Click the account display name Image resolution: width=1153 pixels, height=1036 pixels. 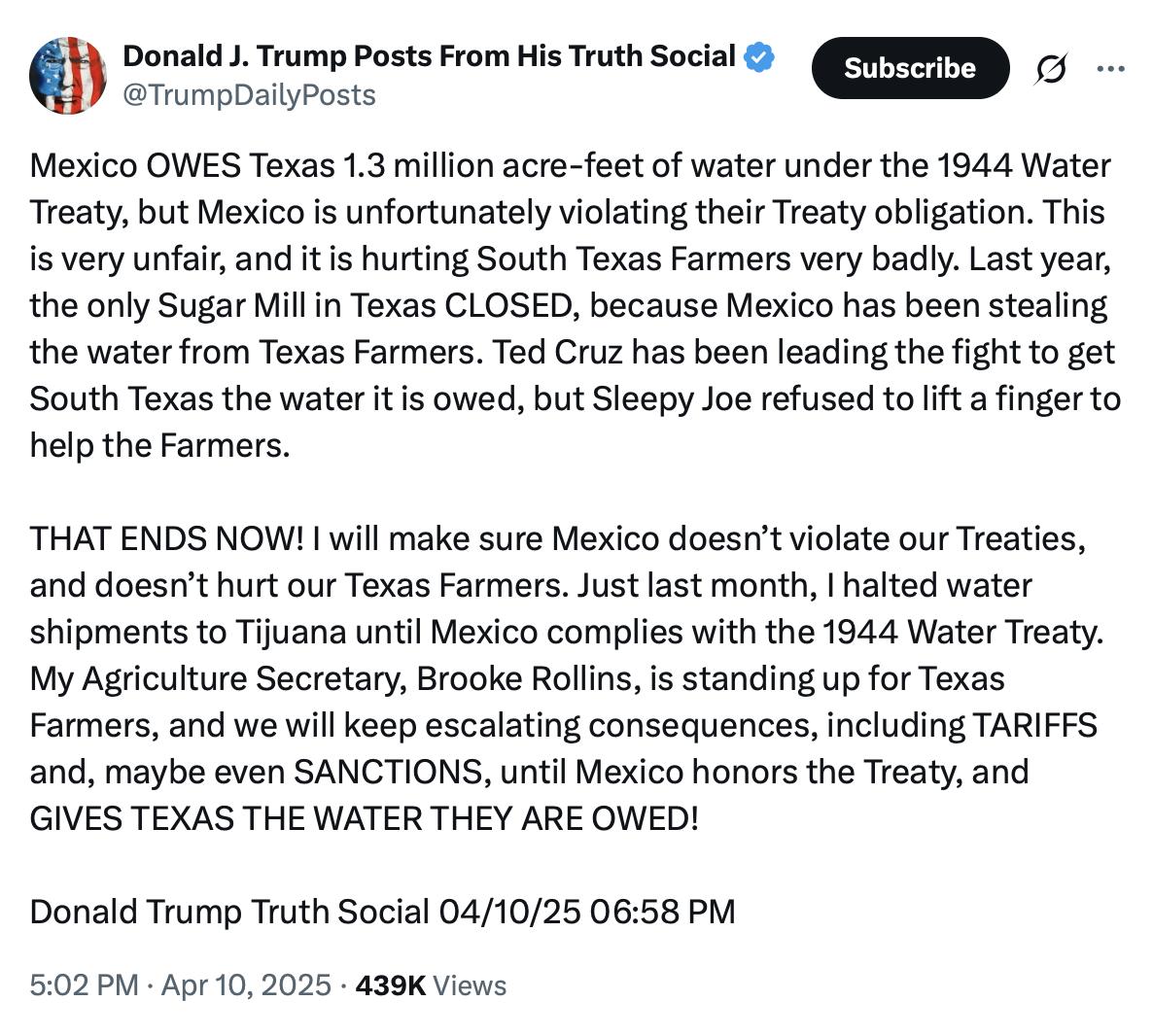[429, 56]
